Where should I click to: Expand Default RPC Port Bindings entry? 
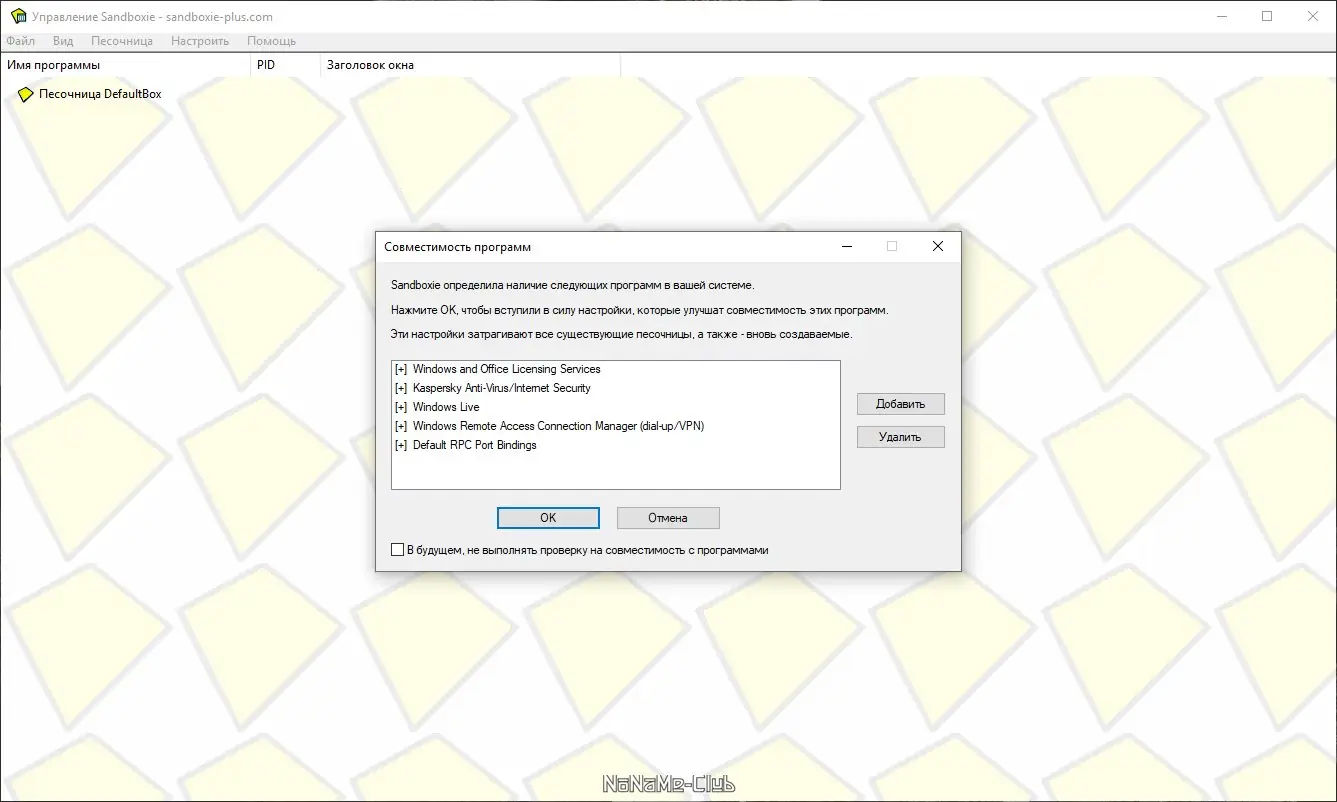(401, 445)
